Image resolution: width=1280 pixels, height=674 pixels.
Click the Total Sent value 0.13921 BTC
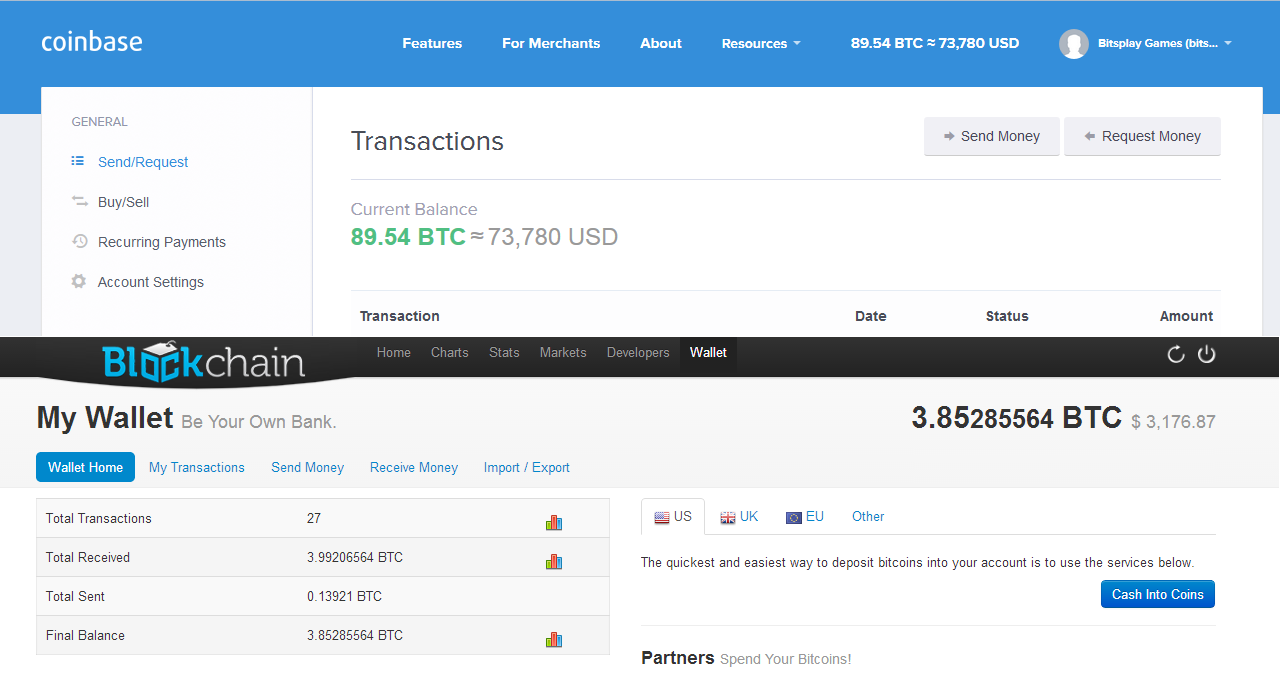[344, 596]
